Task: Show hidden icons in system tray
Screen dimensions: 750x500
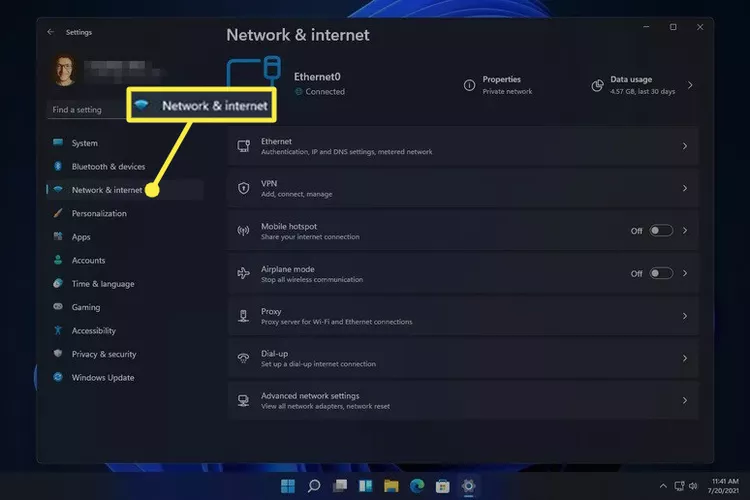Action: pos(663,486)
